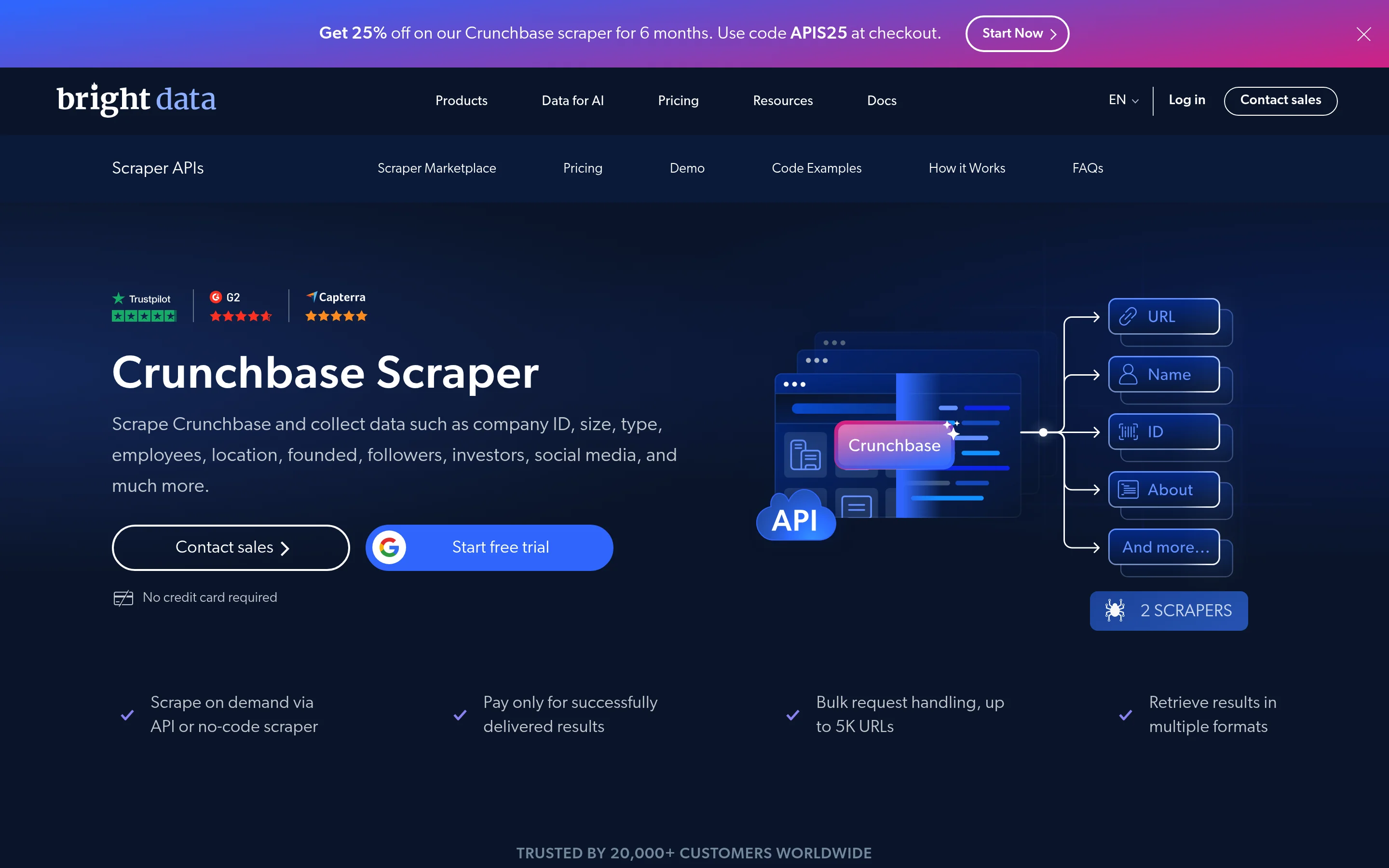Click the credit card icon
1389x868 pixels.
tap(123, 598)
